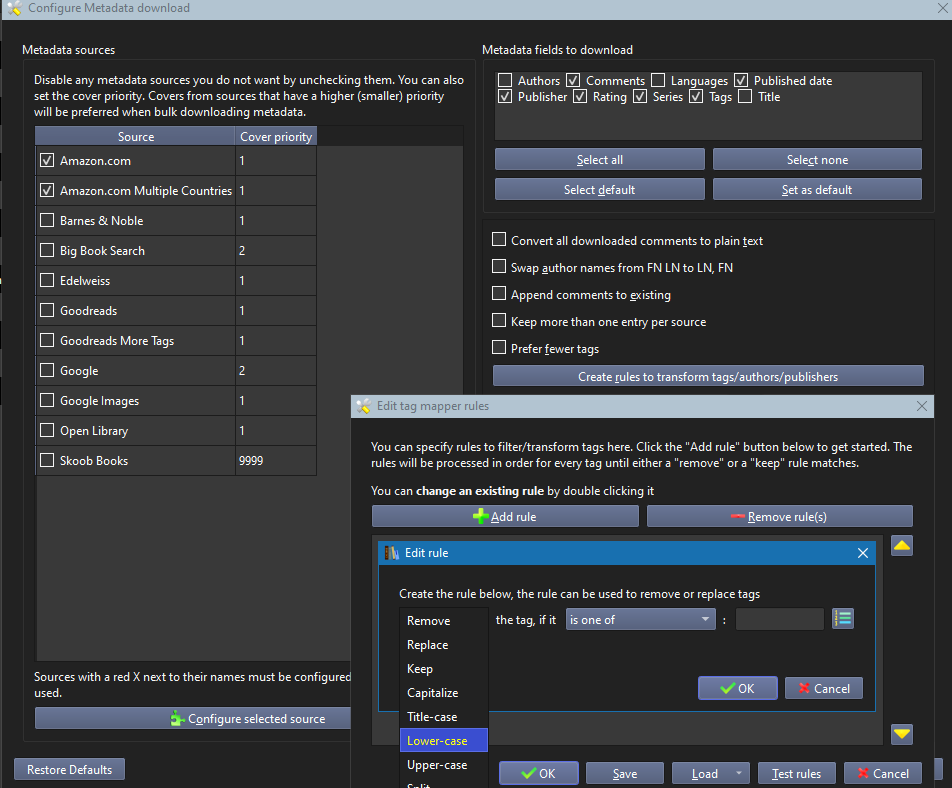Confirm with OK in Edit rule dialog
The image size is (952, 788).
pyautogui.click(x=738, y=688)
